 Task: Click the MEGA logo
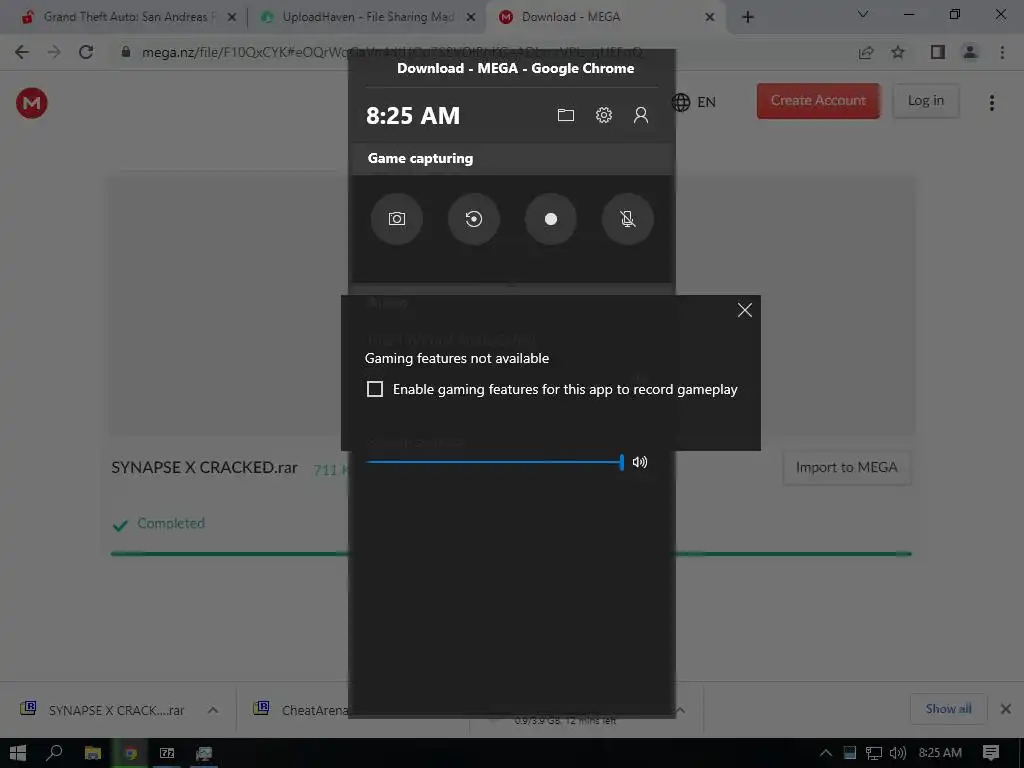31,103
